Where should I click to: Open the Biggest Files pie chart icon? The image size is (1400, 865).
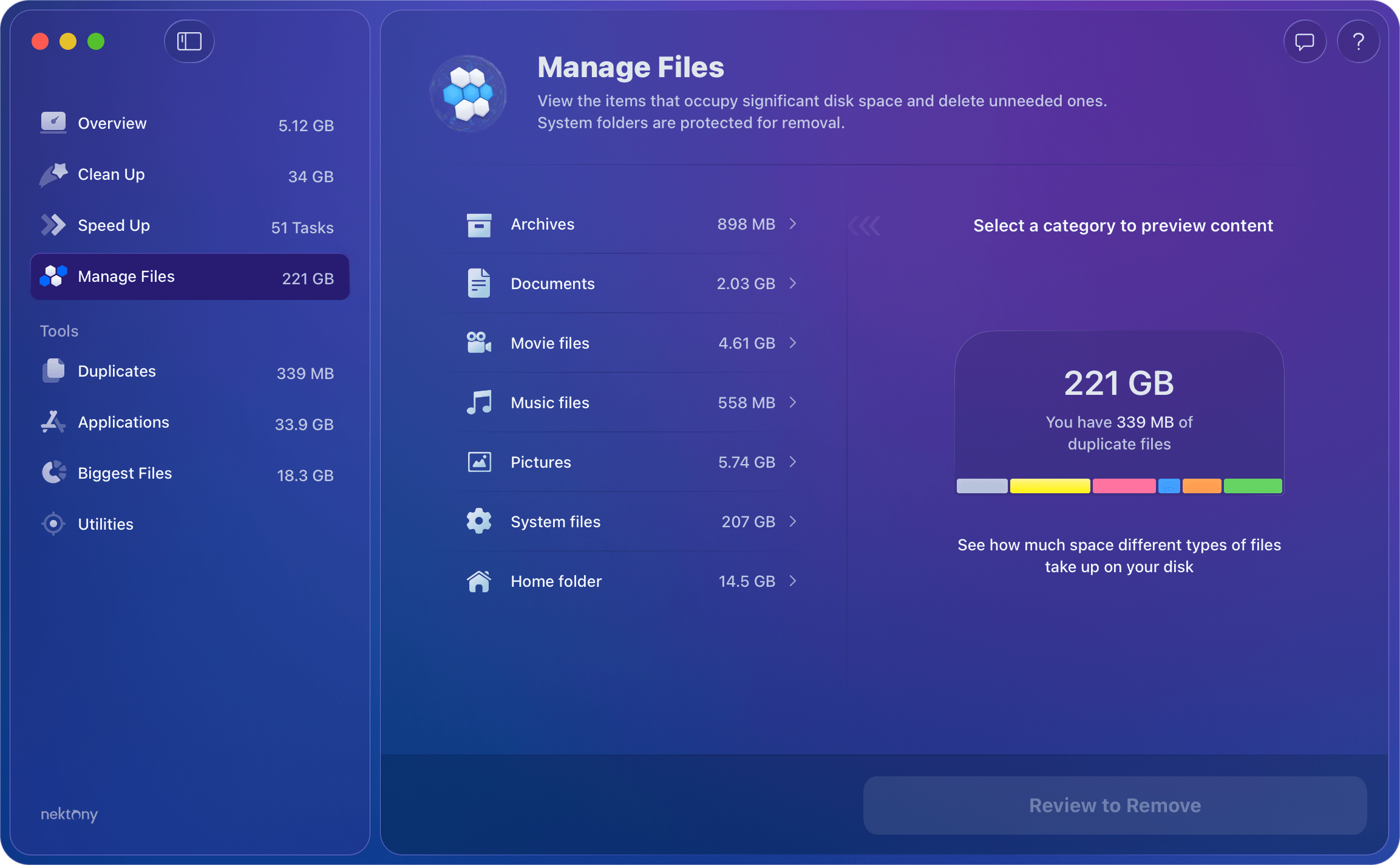click(x=53, y=473)
